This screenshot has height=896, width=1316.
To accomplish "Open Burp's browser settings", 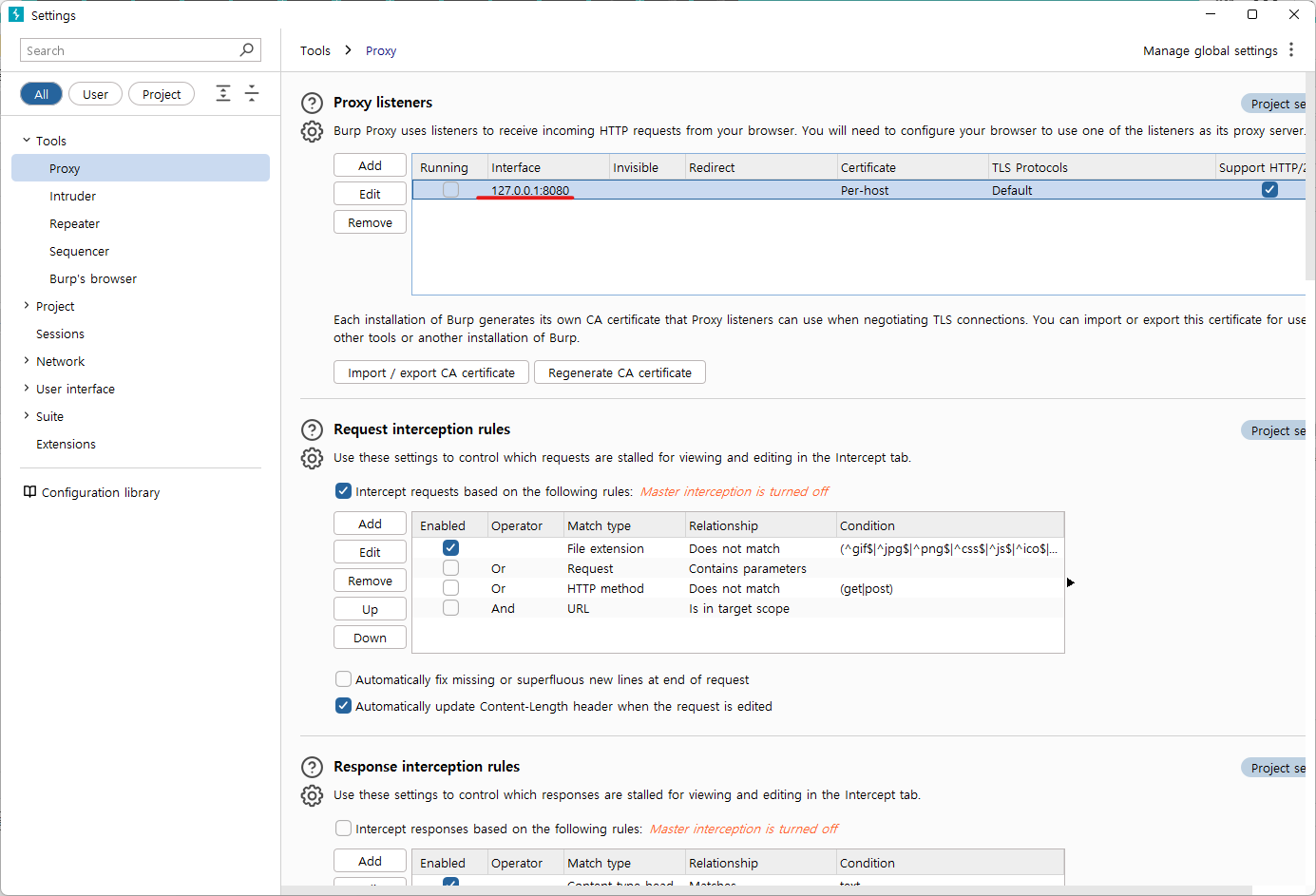I will click(x=93, y=278).
